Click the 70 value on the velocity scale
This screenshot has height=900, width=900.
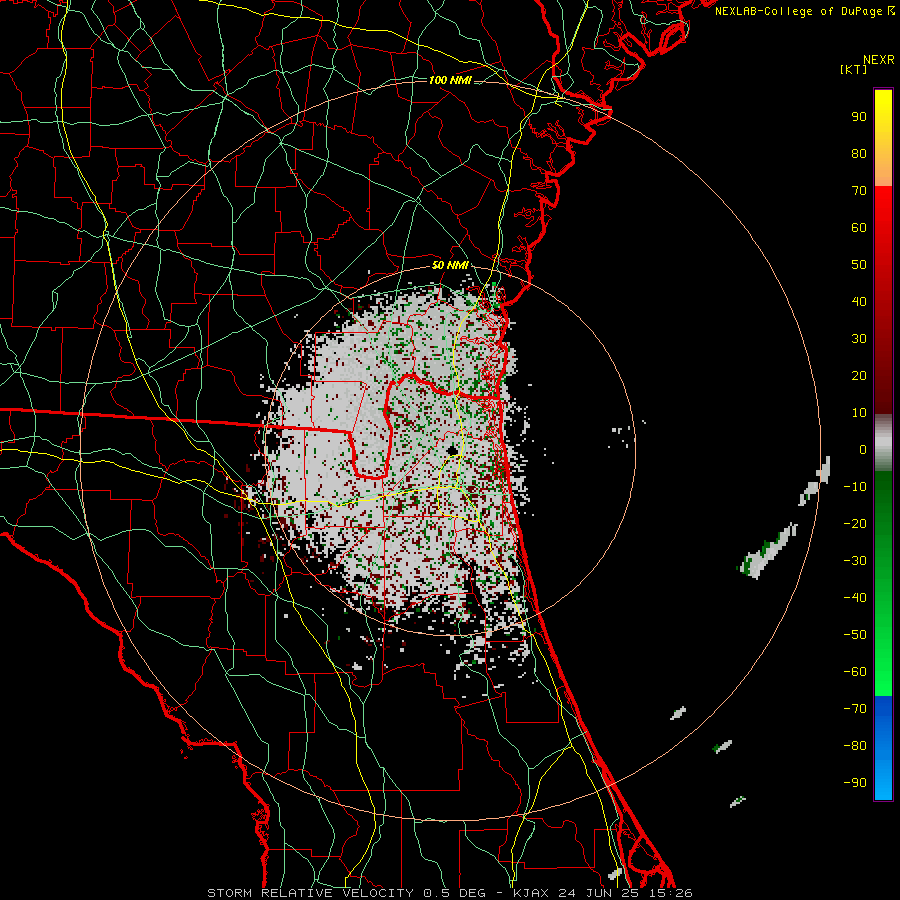[x=859, y=191]
